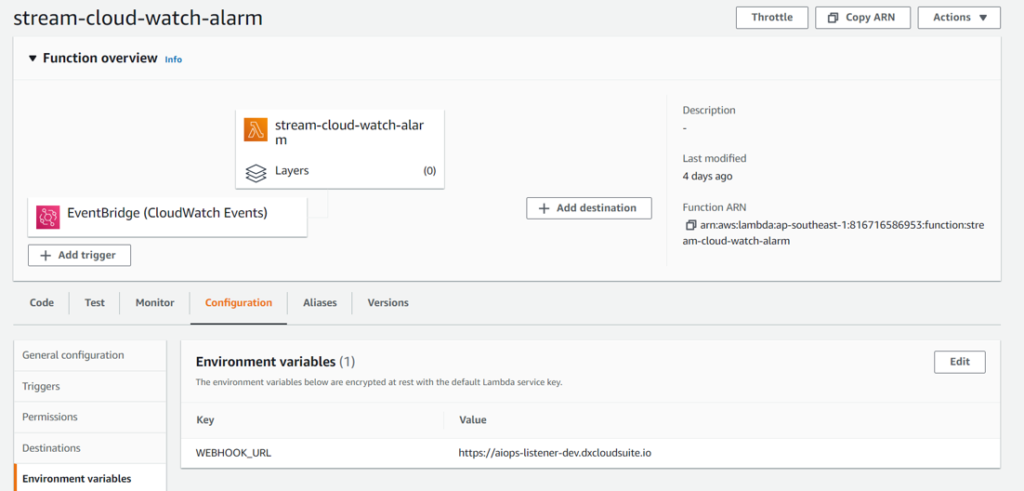Open the Versions tab
Image resolution: width=1024 pixels, height=491 pixels.
click(x=388, y=303)
